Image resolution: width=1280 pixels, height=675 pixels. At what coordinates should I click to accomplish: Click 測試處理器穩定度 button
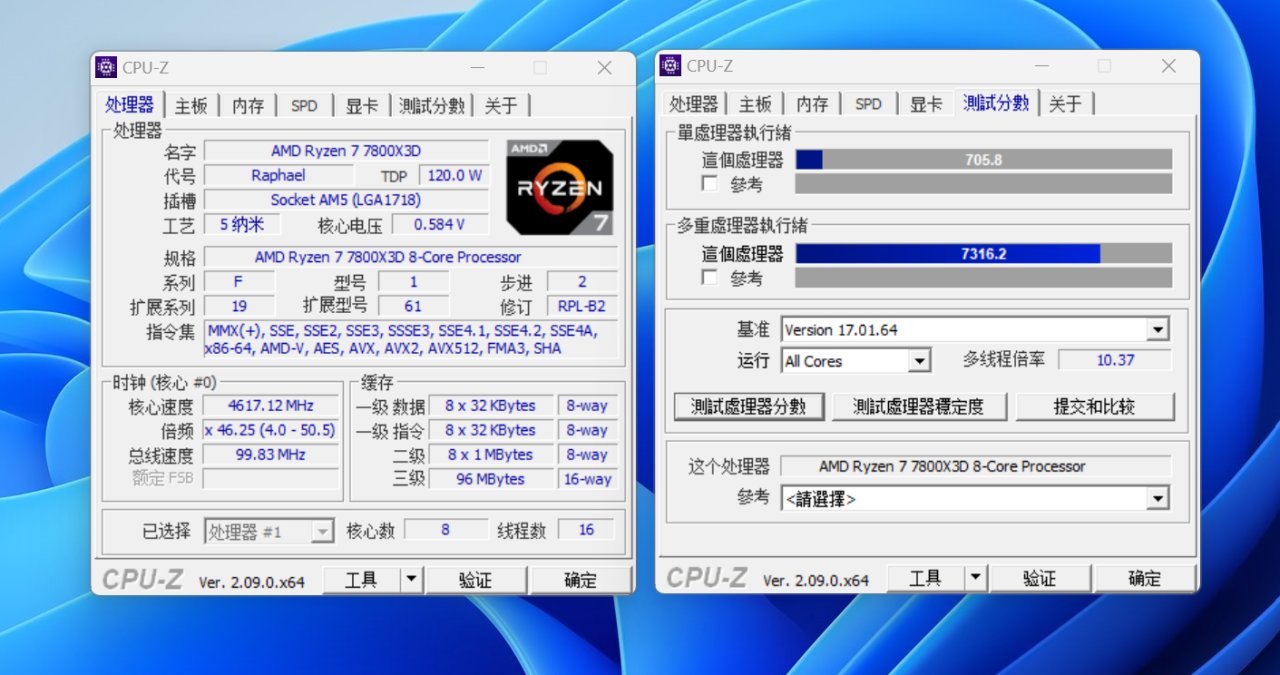point(919,407)
